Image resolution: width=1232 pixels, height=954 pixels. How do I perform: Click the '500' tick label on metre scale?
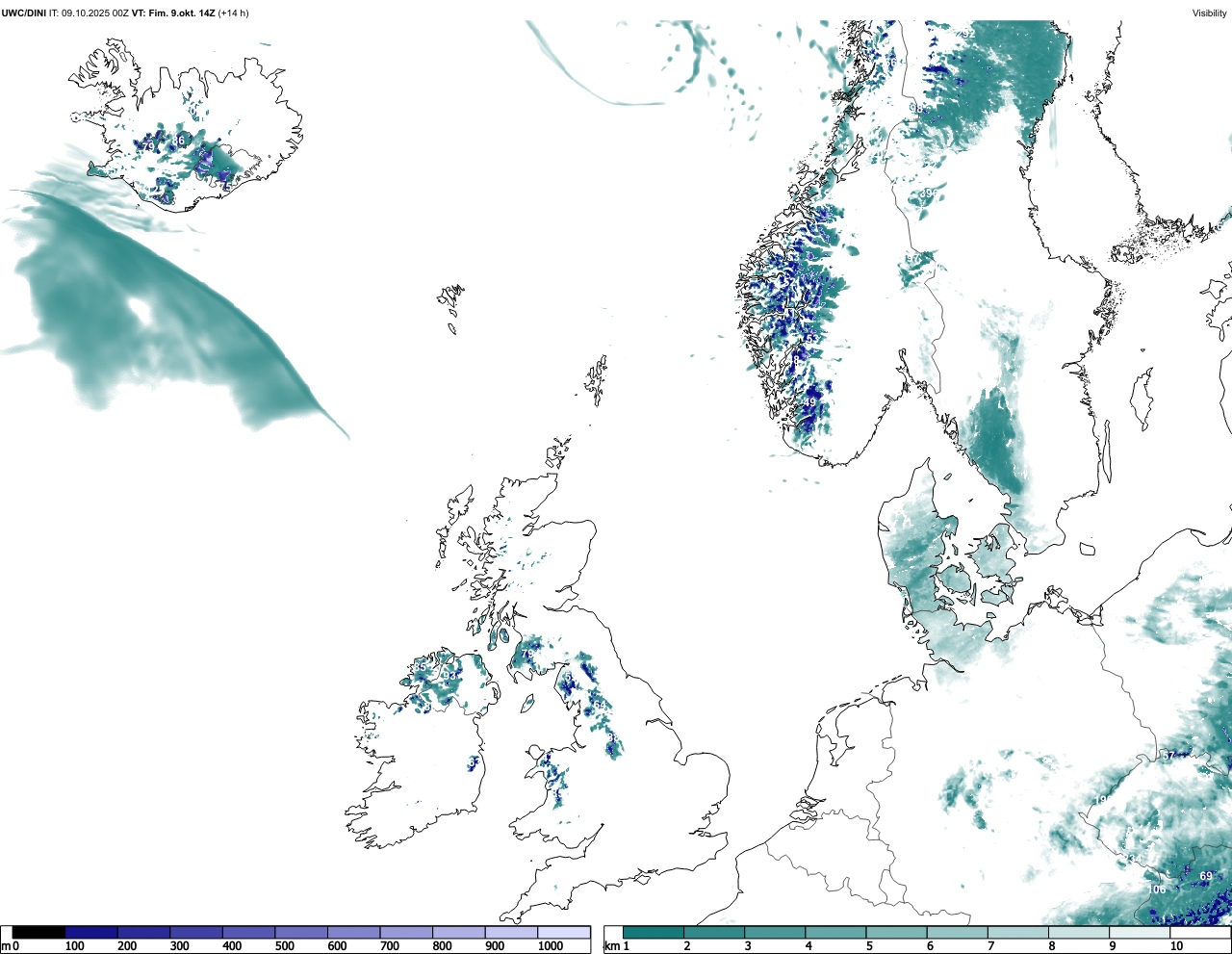point(285,946)
